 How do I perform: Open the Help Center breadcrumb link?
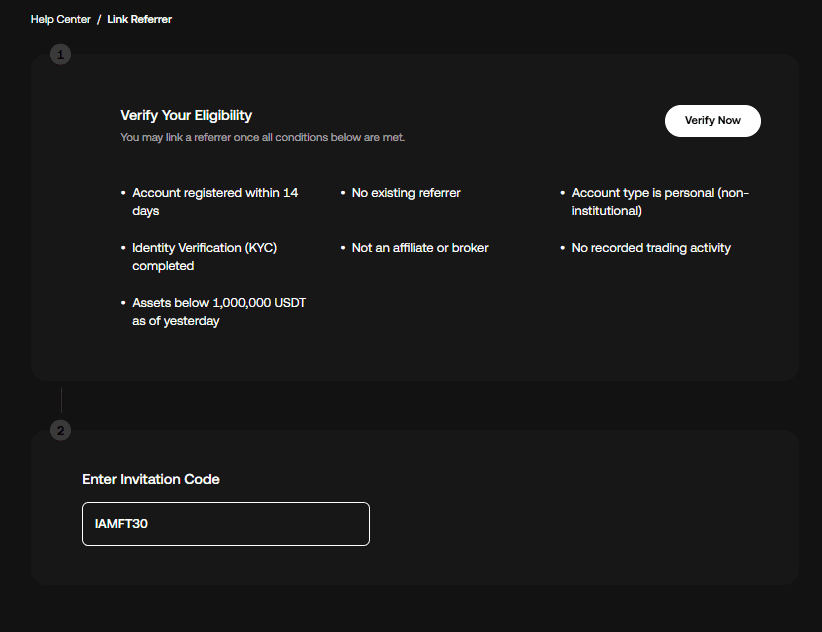pos(60,19)
